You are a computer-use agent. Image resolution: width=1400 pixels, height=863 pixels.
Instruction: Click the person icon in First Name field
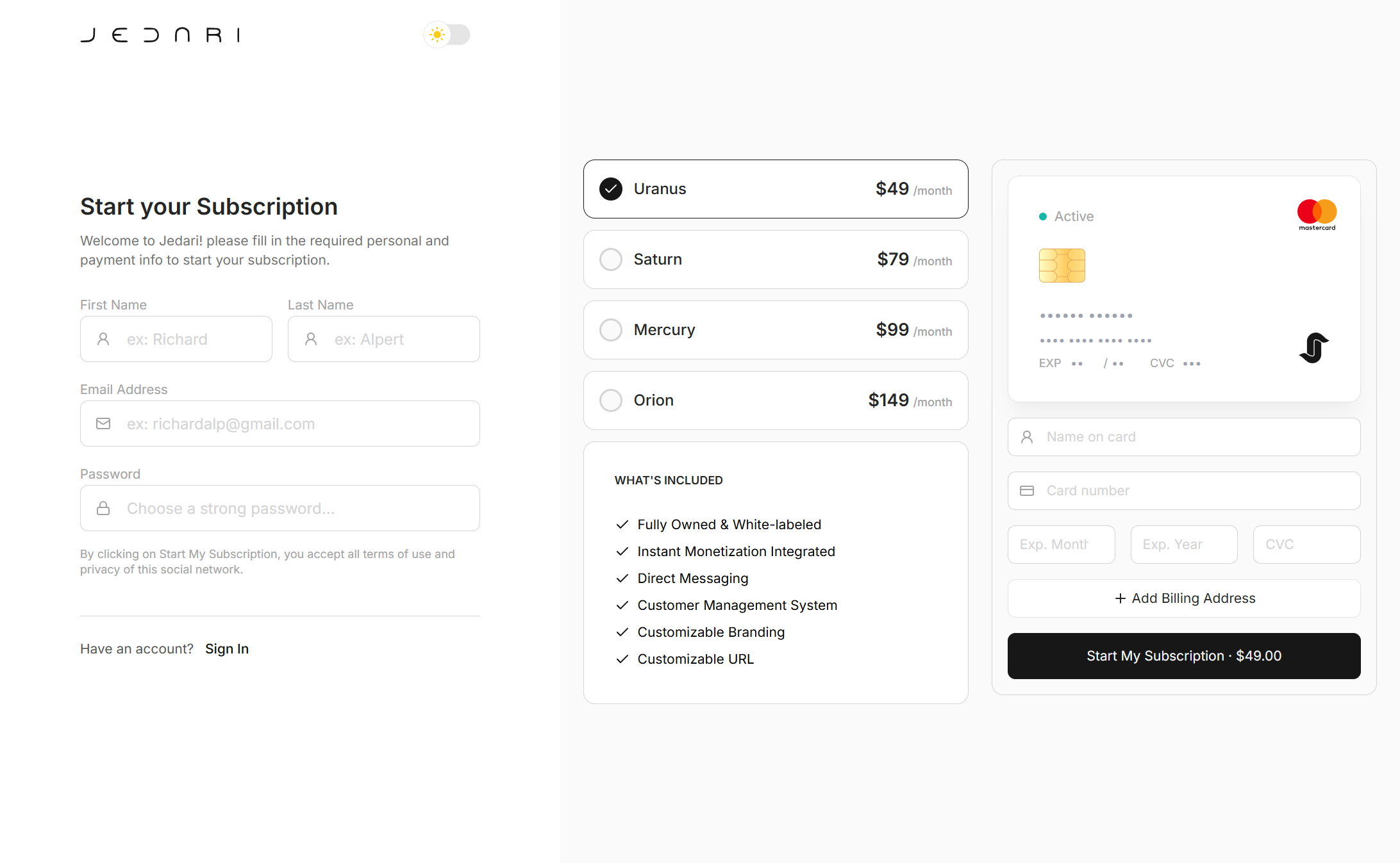103,339
